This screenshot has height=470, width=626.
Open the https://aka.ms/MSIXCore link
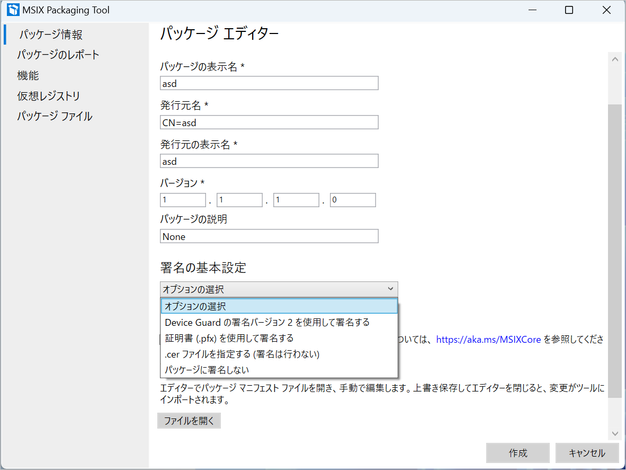(x=488, y=339)
